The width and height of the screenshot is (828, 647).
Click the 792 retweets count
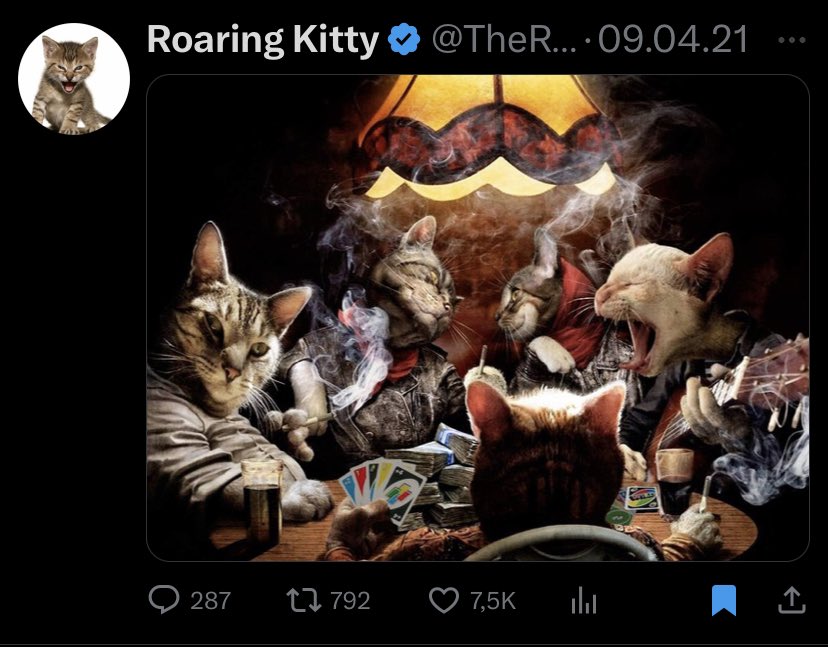pyautogui.click(x=349, y=600)
